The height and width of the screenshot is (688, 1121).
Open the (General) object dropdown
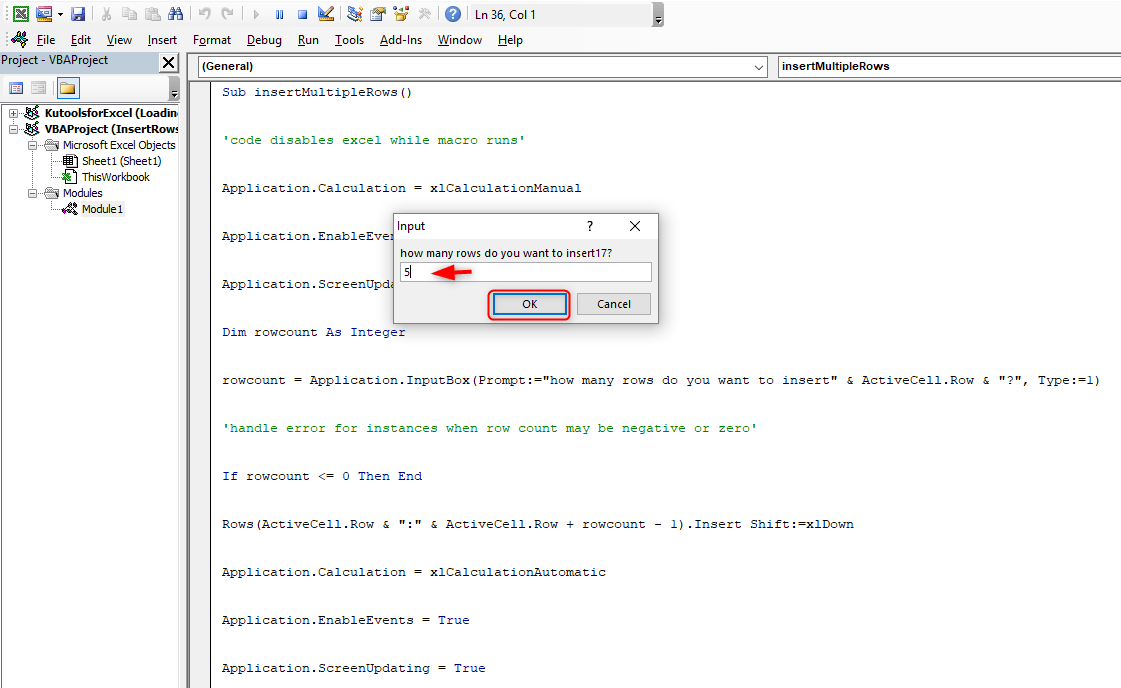click(760, 66)
